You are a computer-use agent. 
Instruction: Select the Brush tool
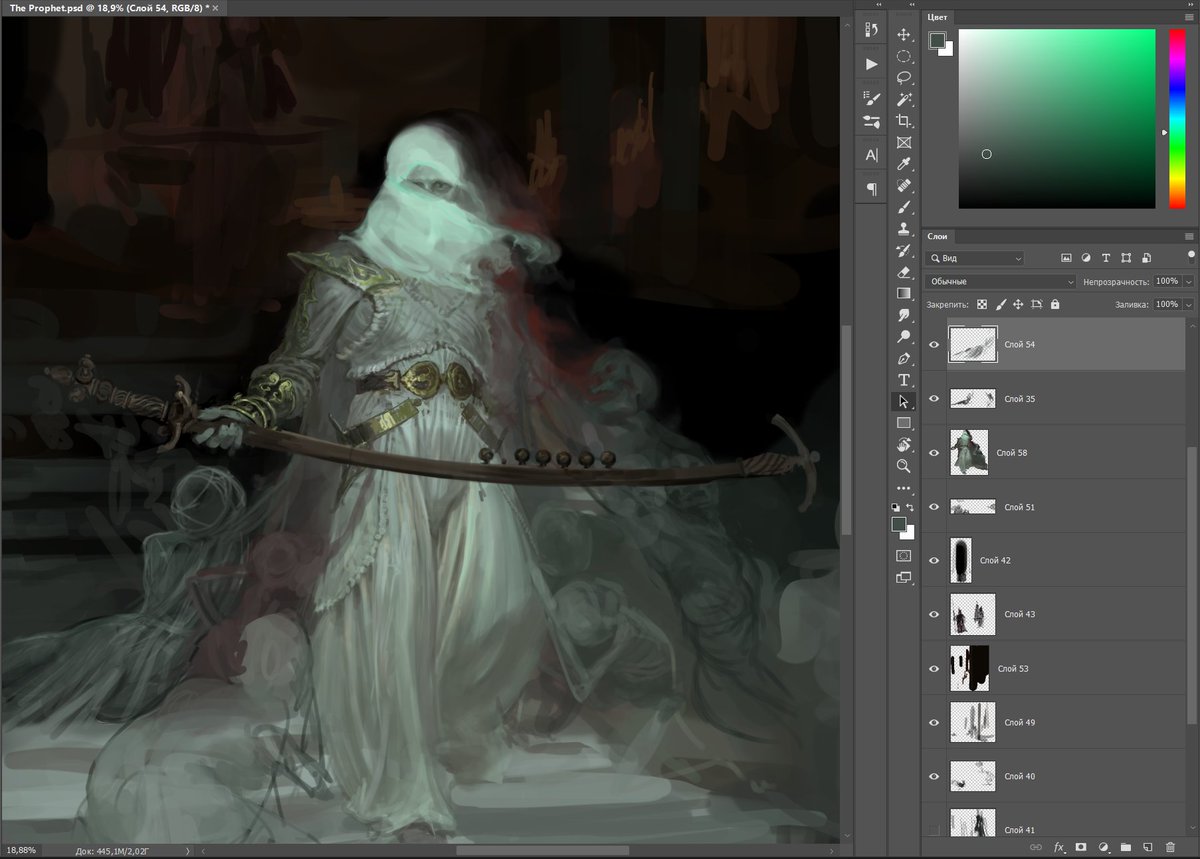pos(904,207)
